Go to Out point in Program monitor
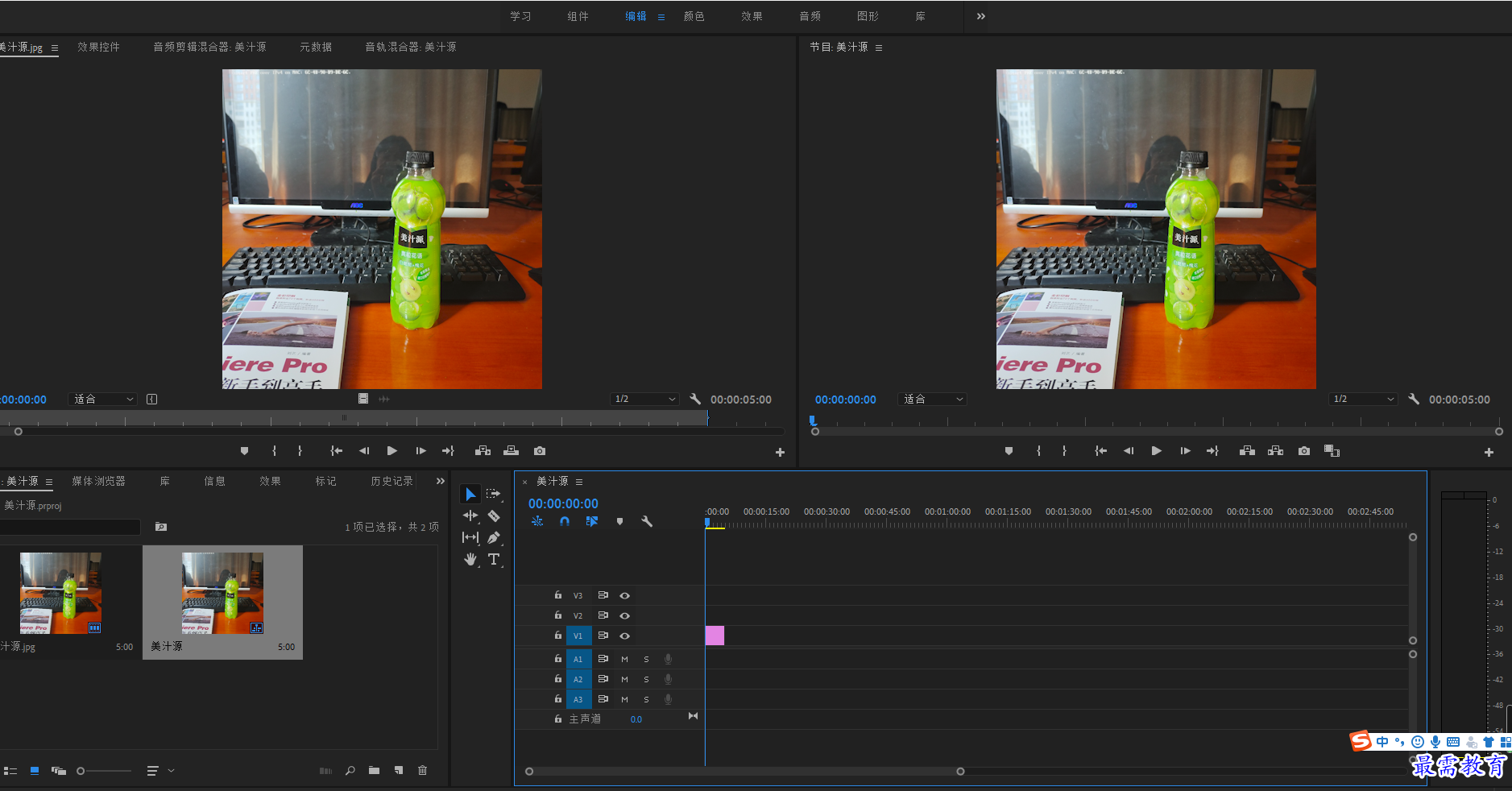1512x791 pixels. coord(1212,451)
